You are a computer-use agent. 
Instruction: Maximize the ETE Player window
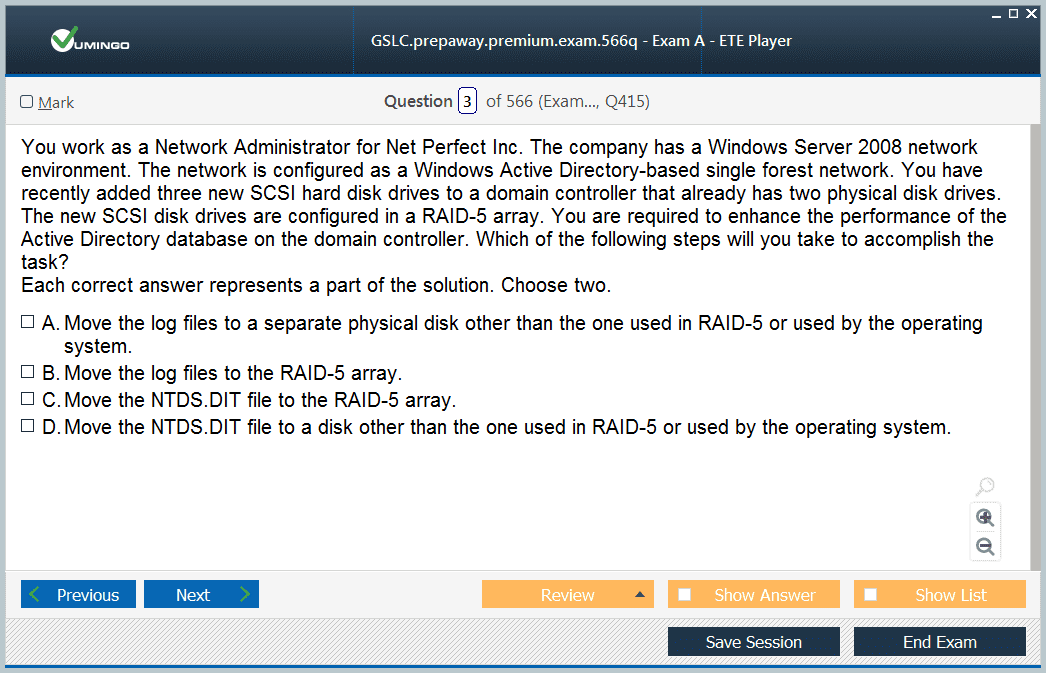click(x=1013, y=13)
